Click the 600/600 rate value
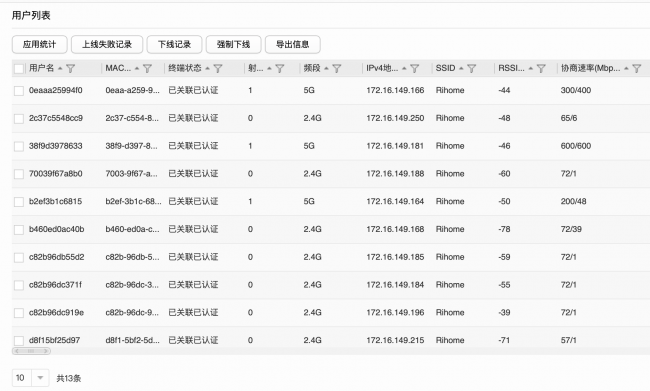Viewport: 650px width, 391px height. pyautogui.click(x=576, y=146)
